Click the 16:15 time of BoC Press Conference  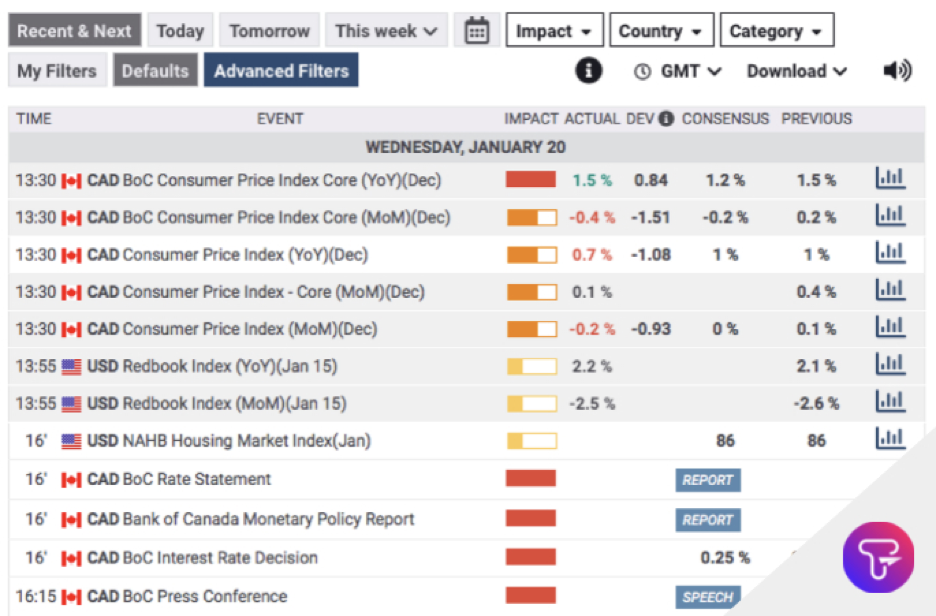[x=36, y=596]
